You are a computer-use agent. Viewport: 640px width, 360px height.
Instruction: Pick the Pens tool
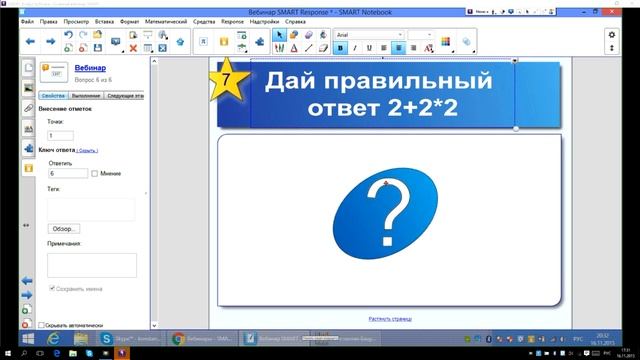pyautogui.click(x=279, y=48)
